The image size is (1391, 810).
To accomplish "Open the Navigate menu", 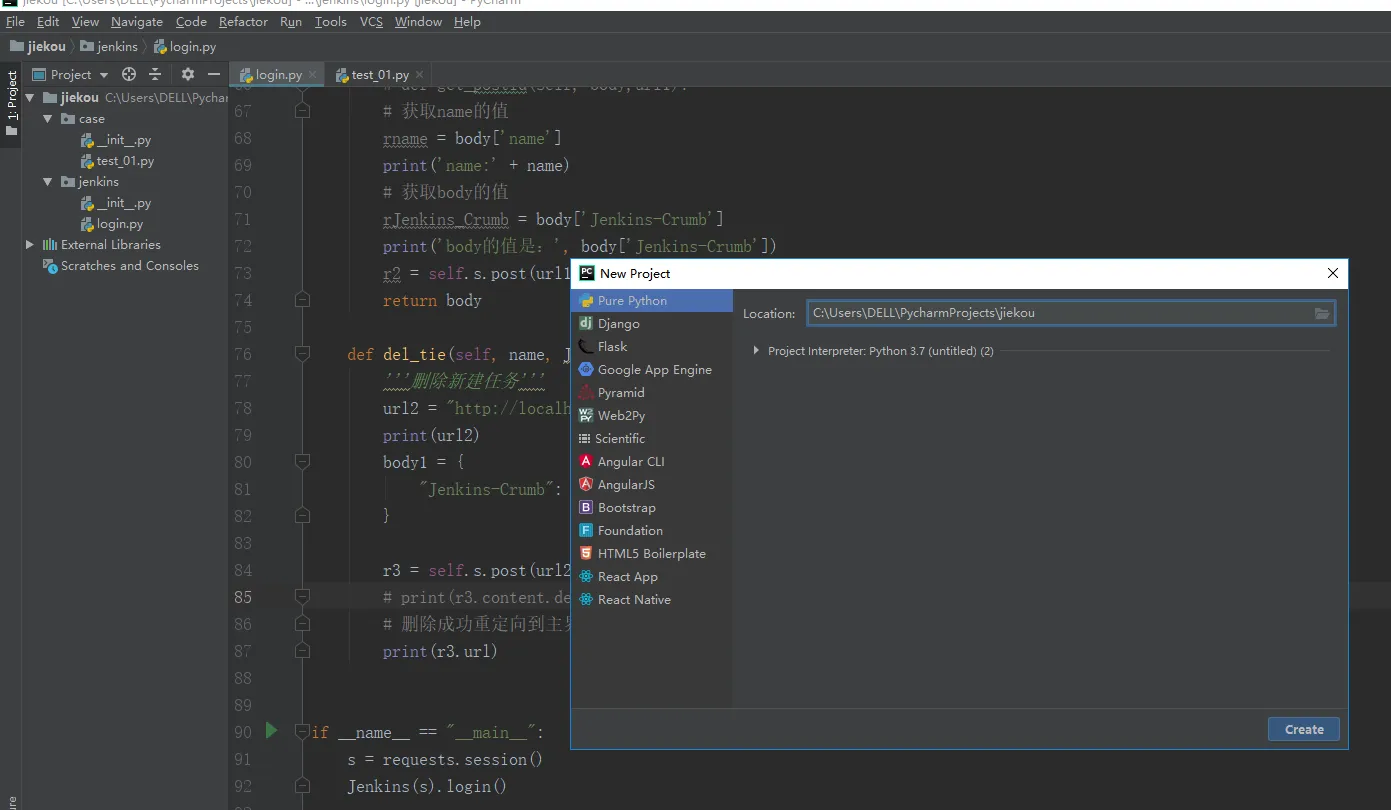I will (137, 21).
